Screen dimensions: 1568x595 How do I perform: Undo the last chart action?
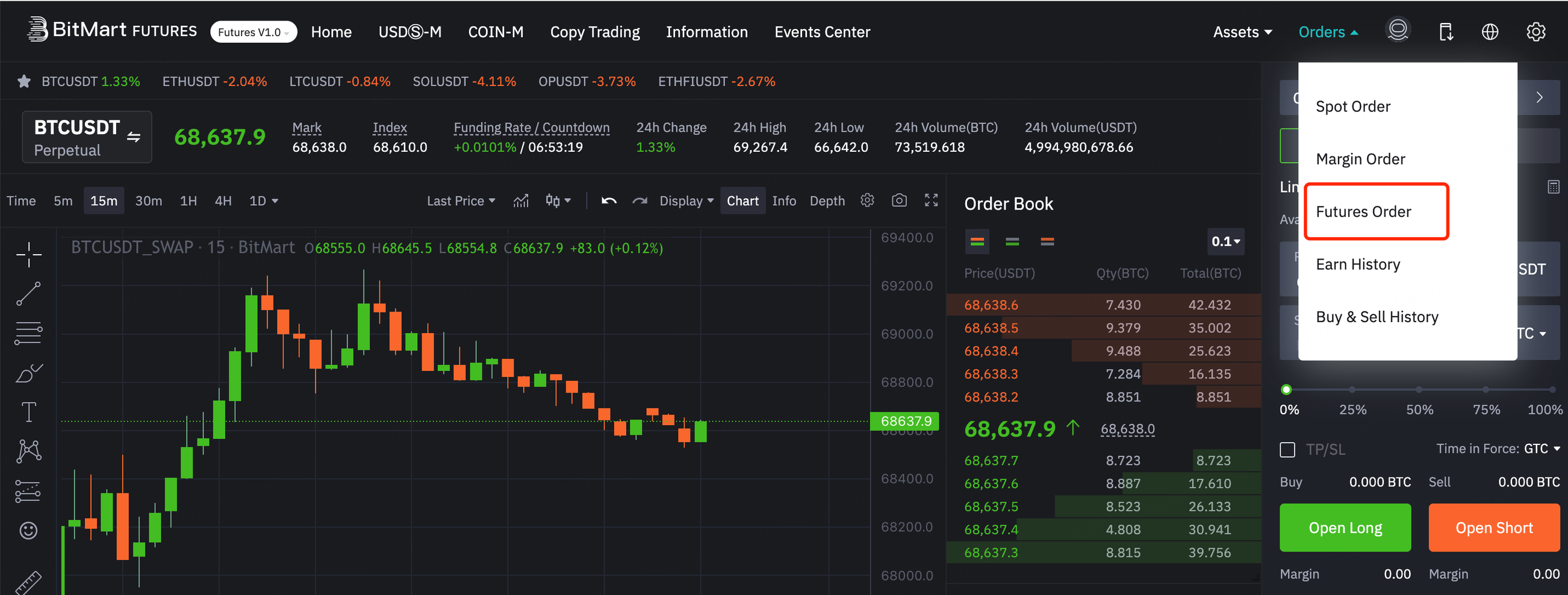click(x=608, y=201)
